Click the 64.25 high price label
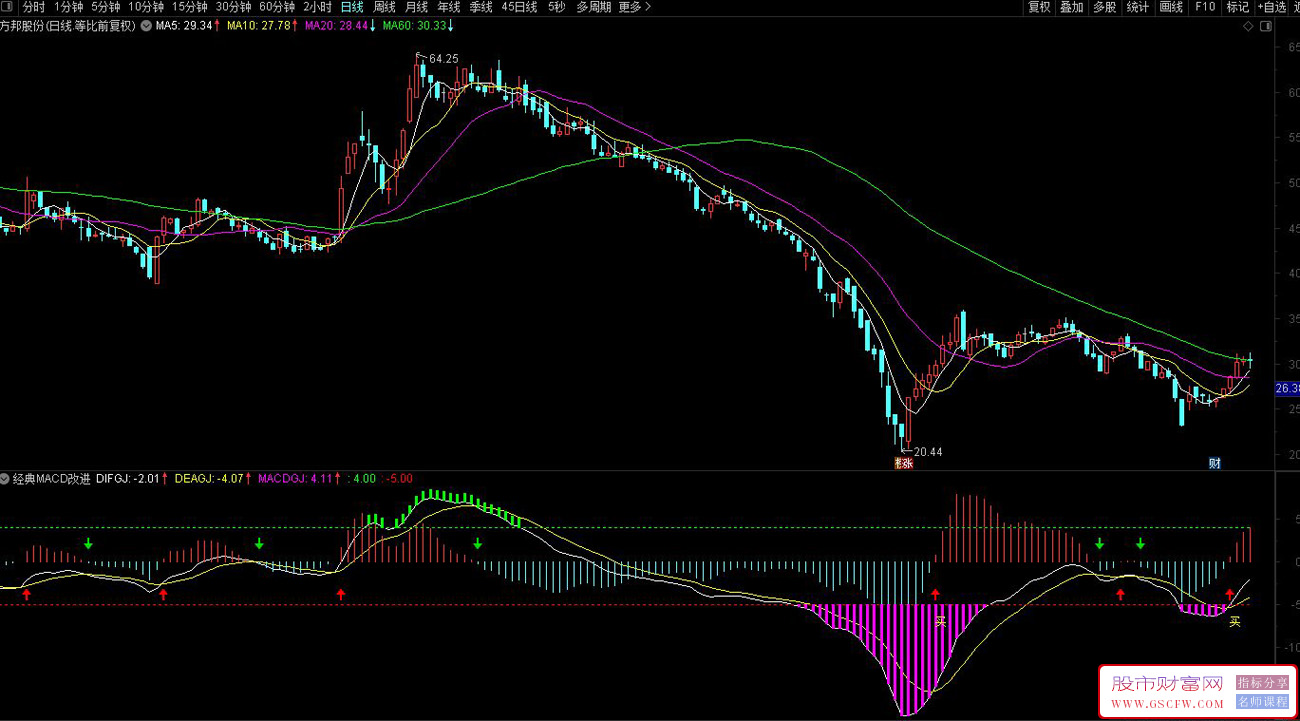Screen dimensions: 1300x721 [x=443, y=59]
